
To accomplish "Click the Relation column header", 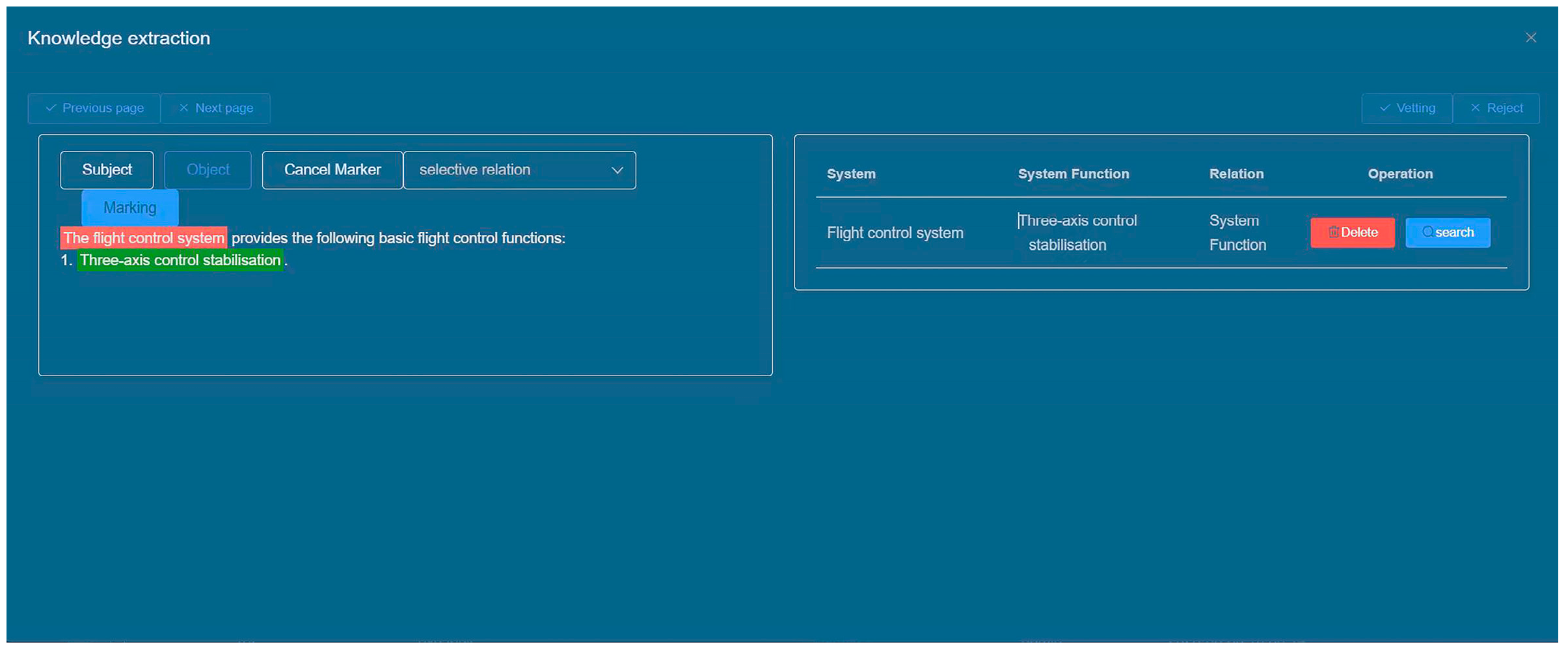I will pos(1236,174).
